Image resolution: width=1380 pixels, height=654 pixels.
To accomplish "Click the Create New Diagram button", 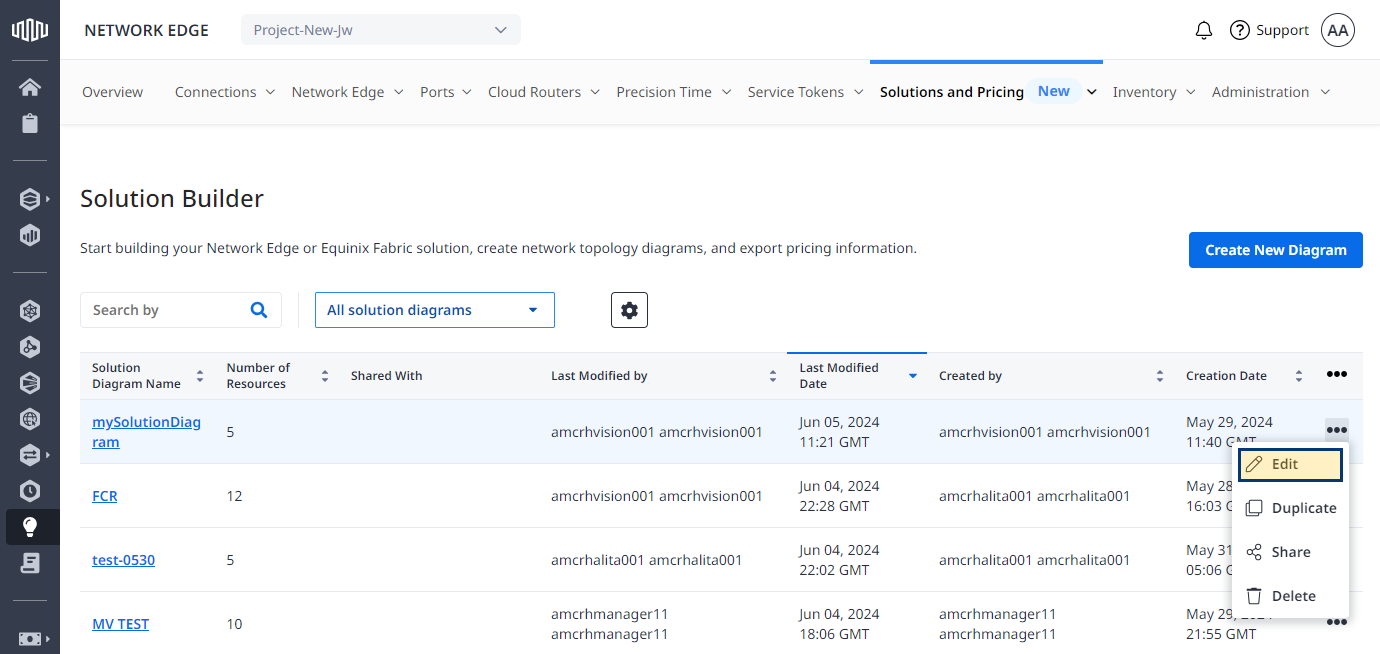I will pyautogui.click(x=1276, y=250).
